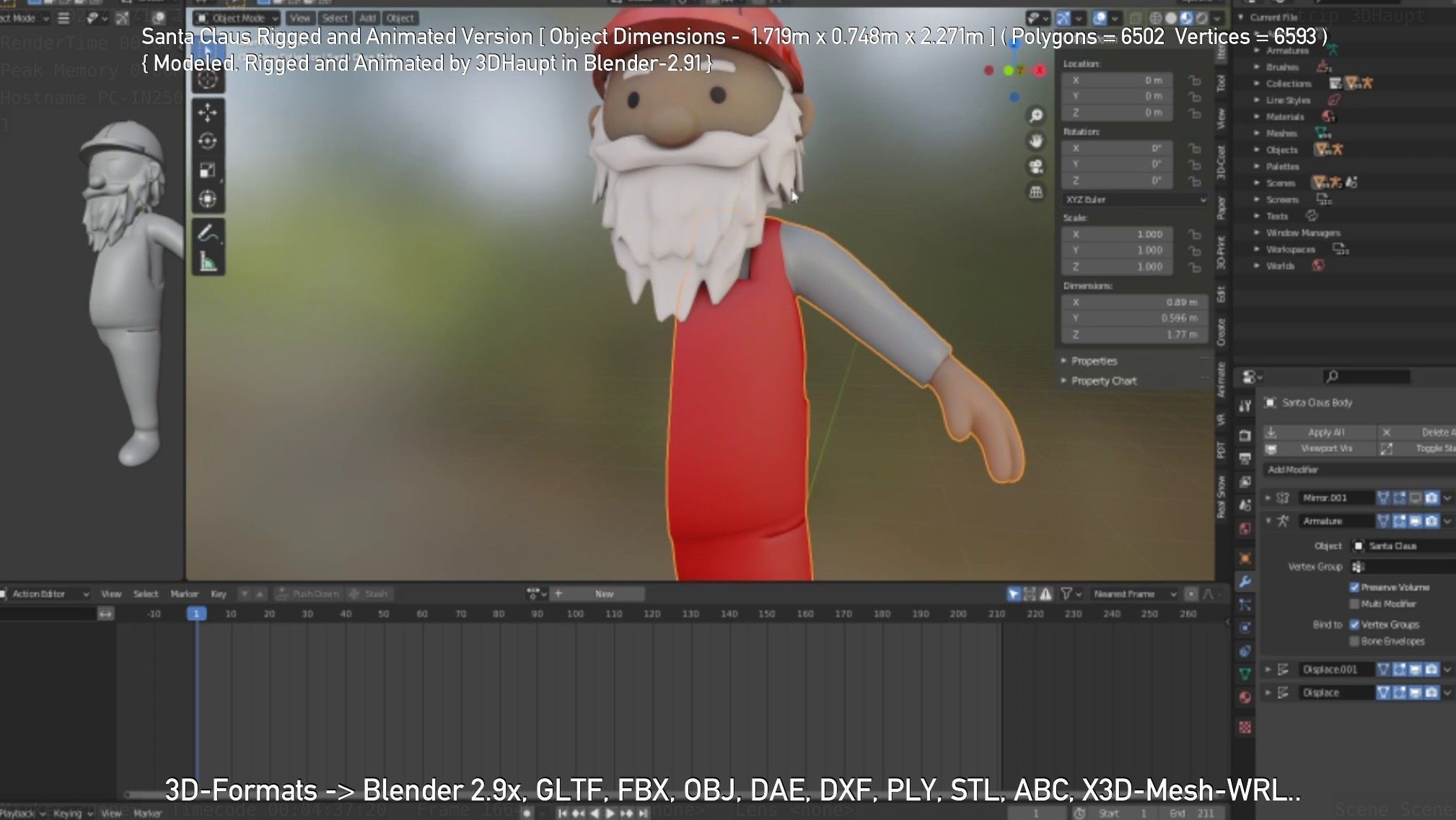Image resolution: width=1456 pixels, height=820 pixels.
Task: Expand the Properties section in sidebar
Action: pos(1093,361)
